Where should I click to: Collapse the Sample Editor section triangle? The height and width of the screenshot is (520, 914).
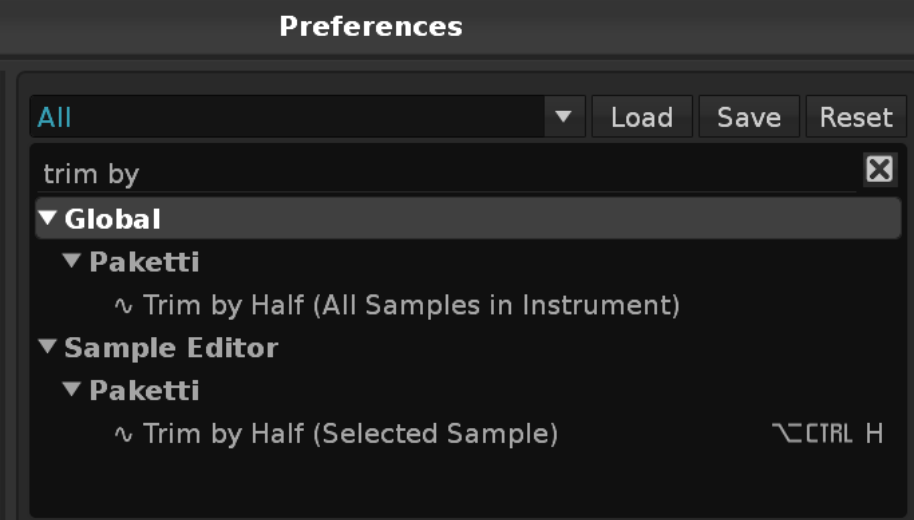point(48,348)
